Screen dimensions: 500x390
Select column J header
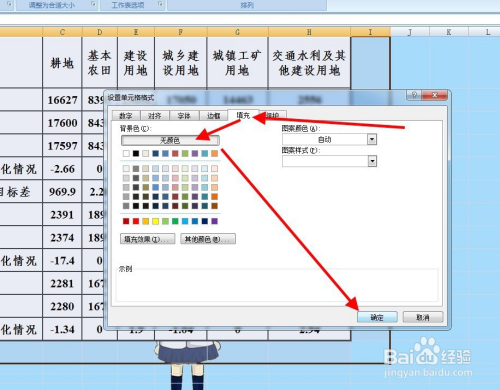click(x=410, y=32)
